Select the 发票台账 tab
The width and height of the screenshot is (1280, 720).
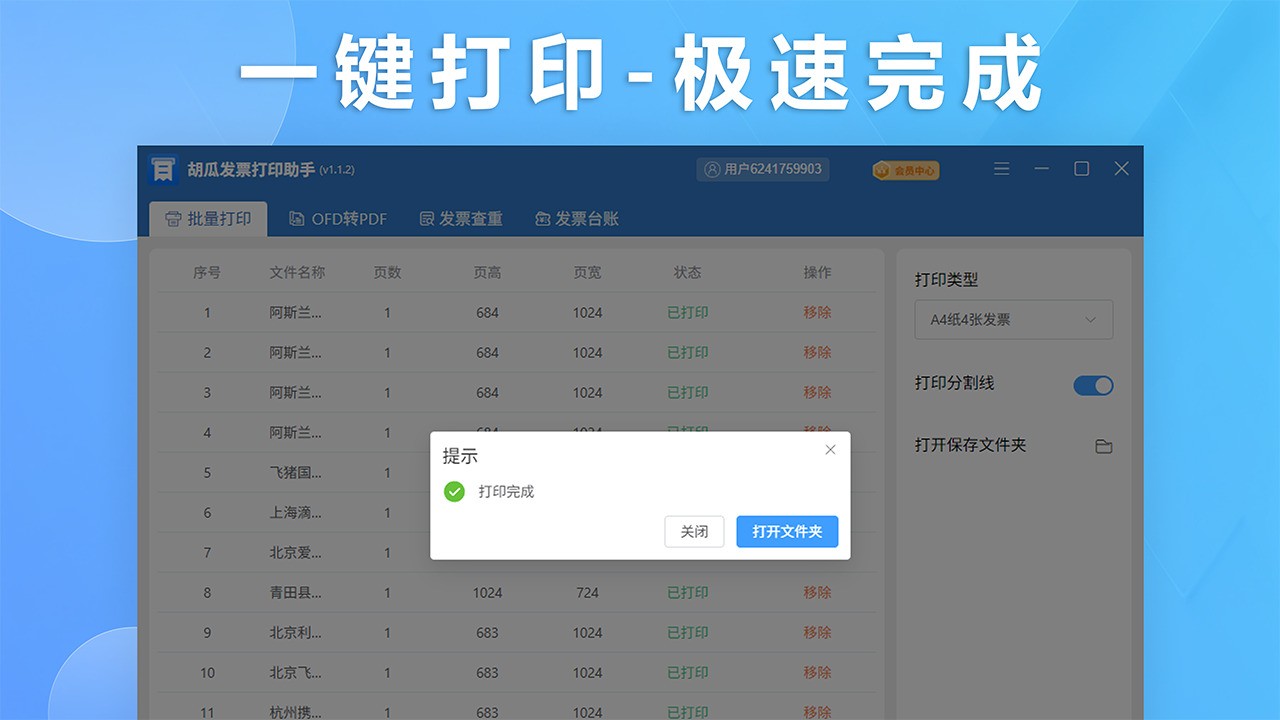(x=577, y=218)
